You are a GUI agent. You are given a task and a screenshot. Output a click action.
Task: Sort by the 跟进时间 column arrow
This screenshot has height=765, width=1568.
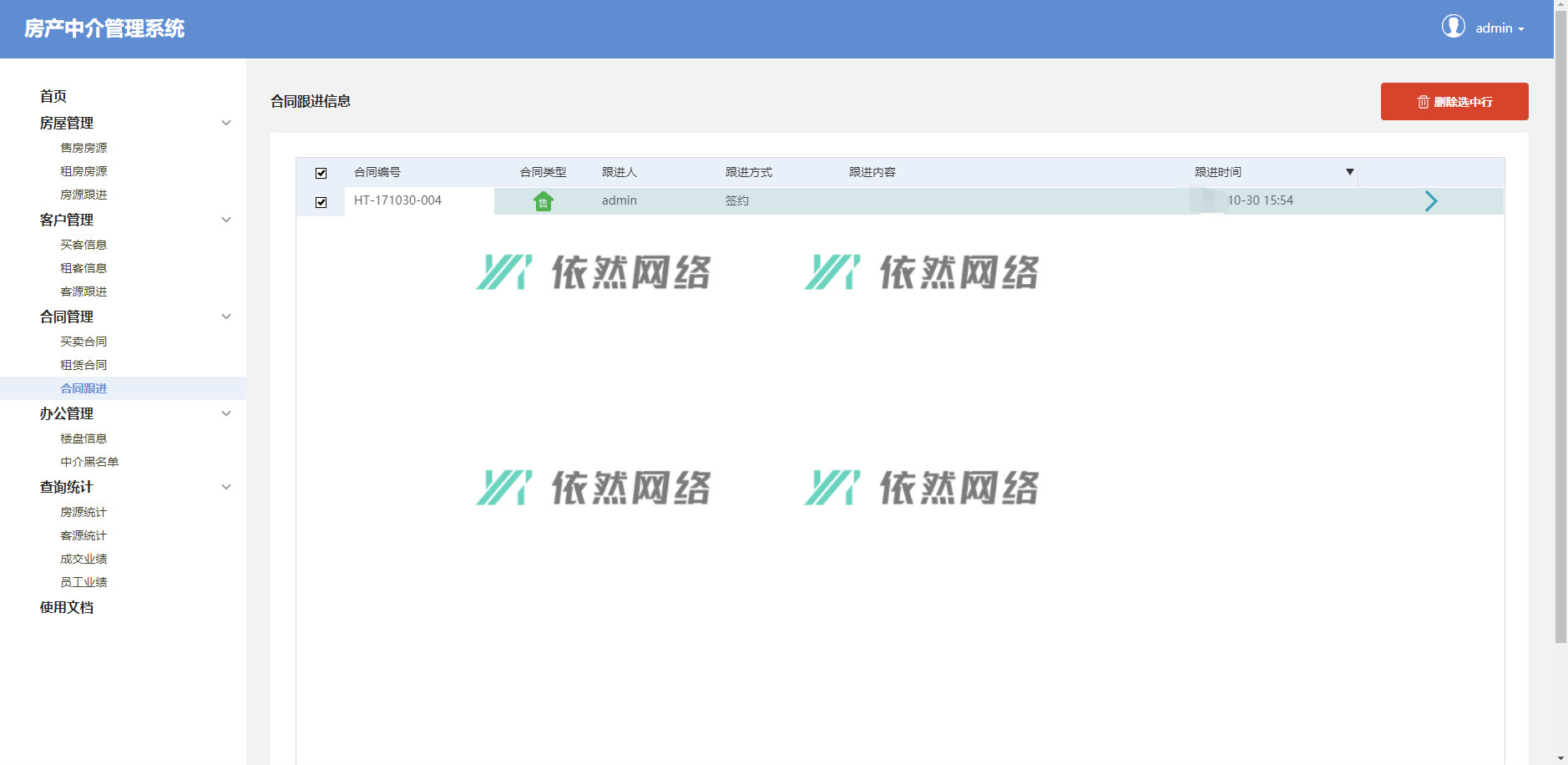click(x=1349, y=172)
